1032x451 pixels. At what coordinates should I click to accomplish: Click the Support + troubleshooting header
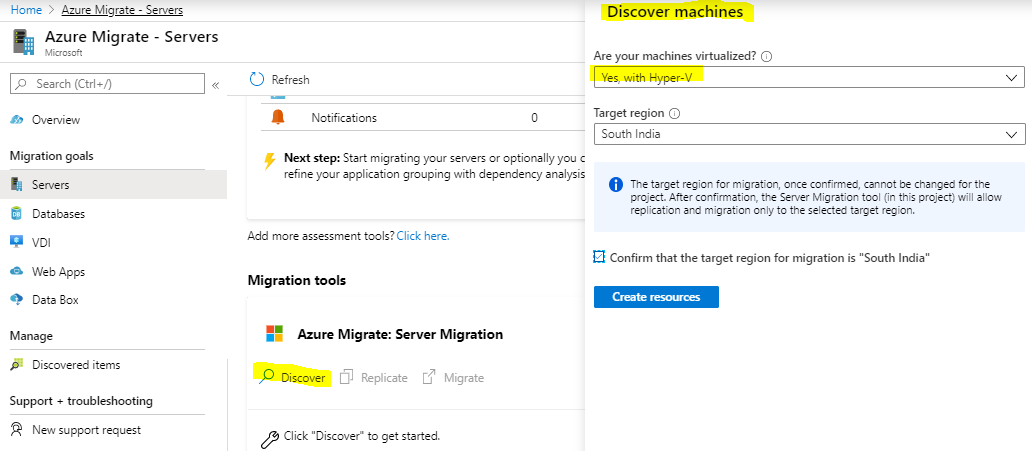point(81,401)
